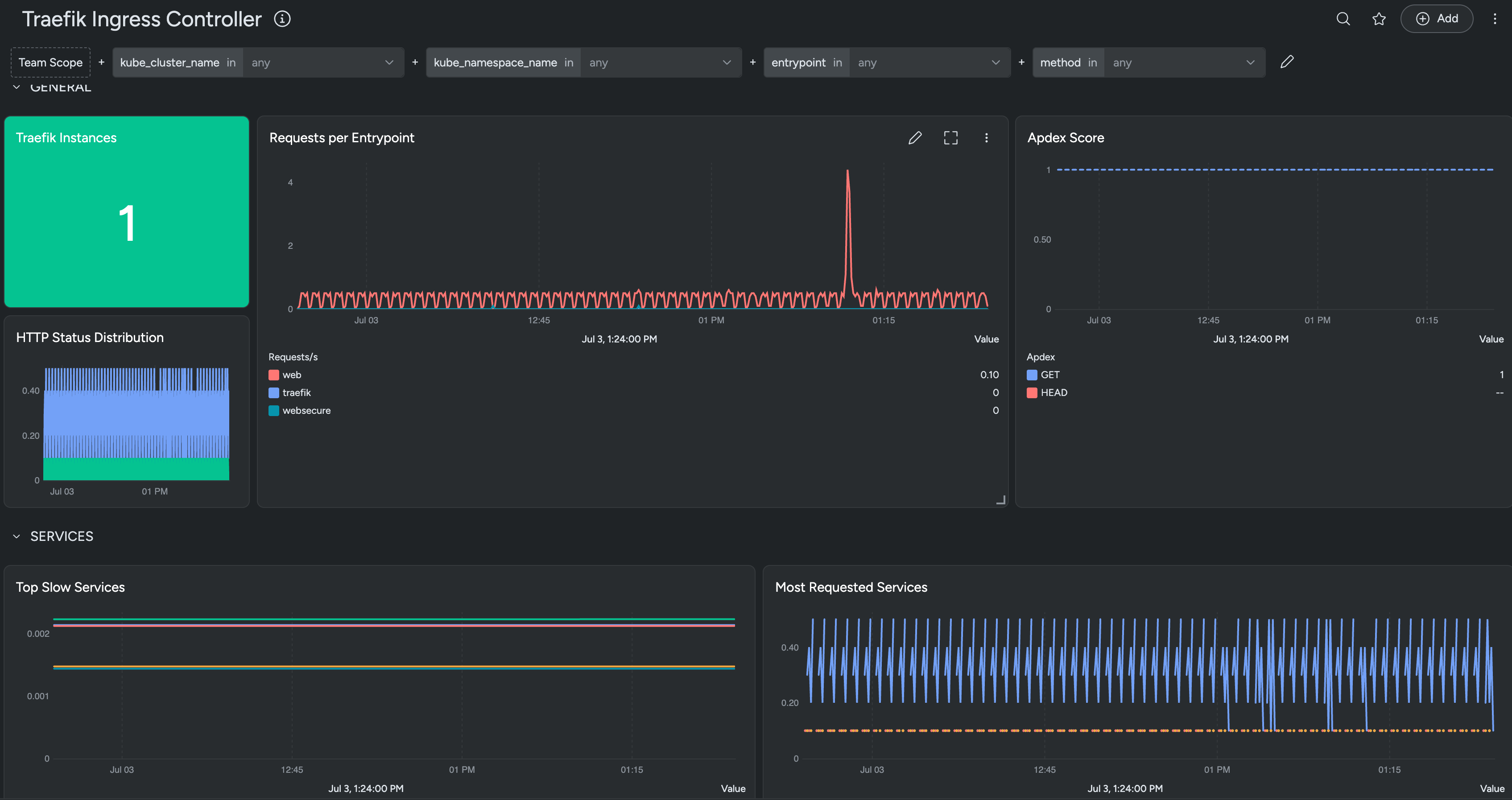The height and width of the screenshot is (800, 1512).
Task: Click the web legend label
Action: 292,375
